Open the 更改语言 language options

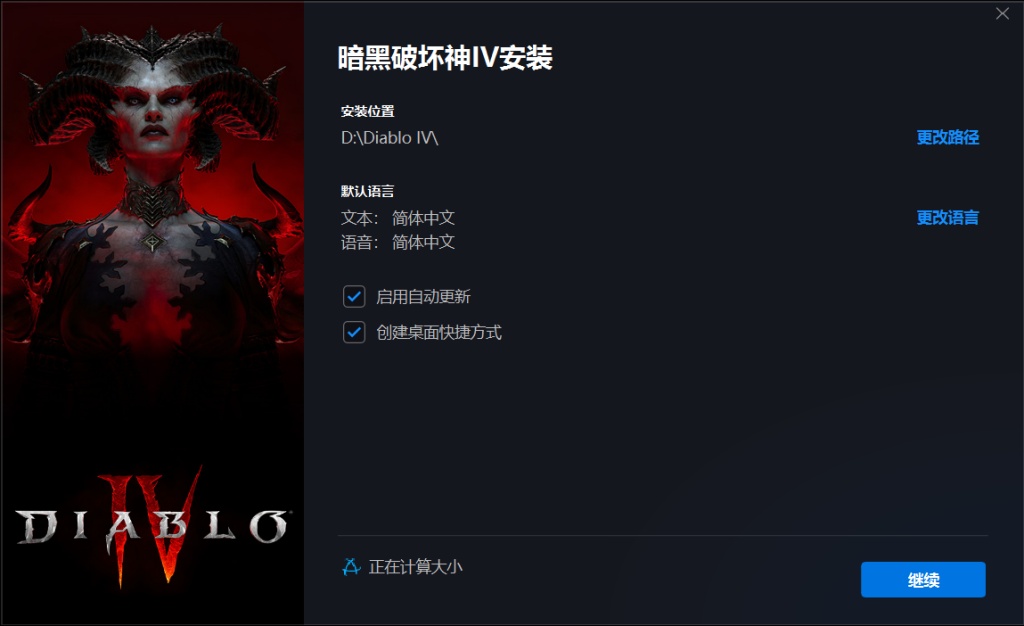[948, 217]
